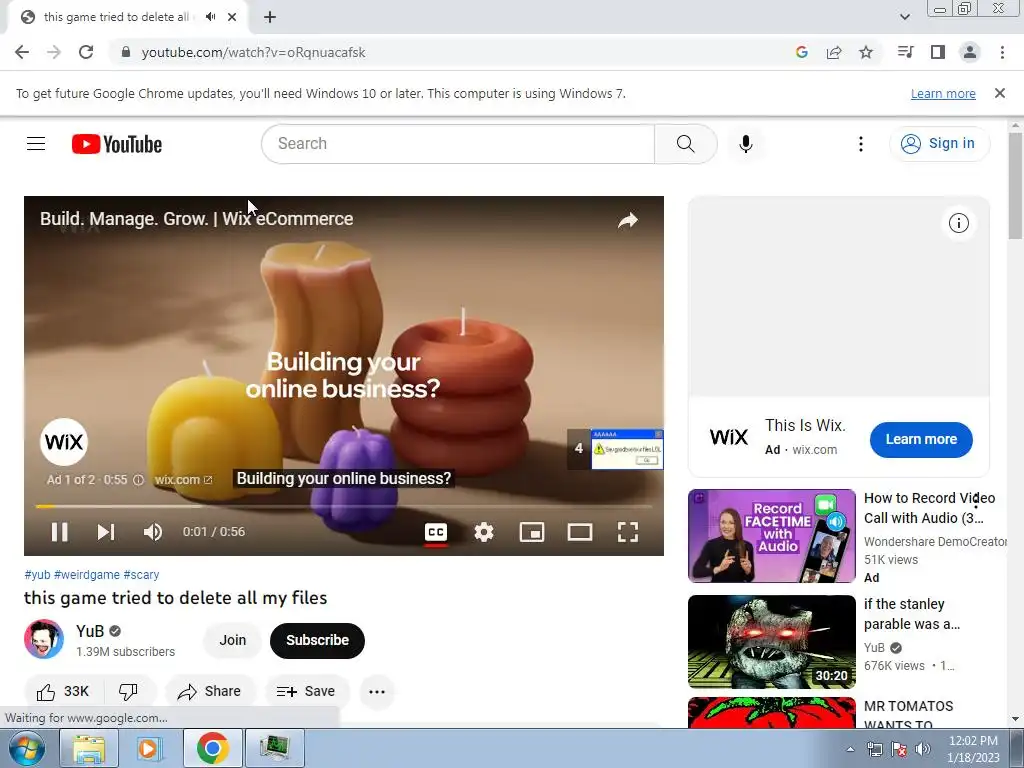Open options menu for Record Video Call ad
Image resolution: width=1024 pixels, height=768 pixels.
coord(976,501)
